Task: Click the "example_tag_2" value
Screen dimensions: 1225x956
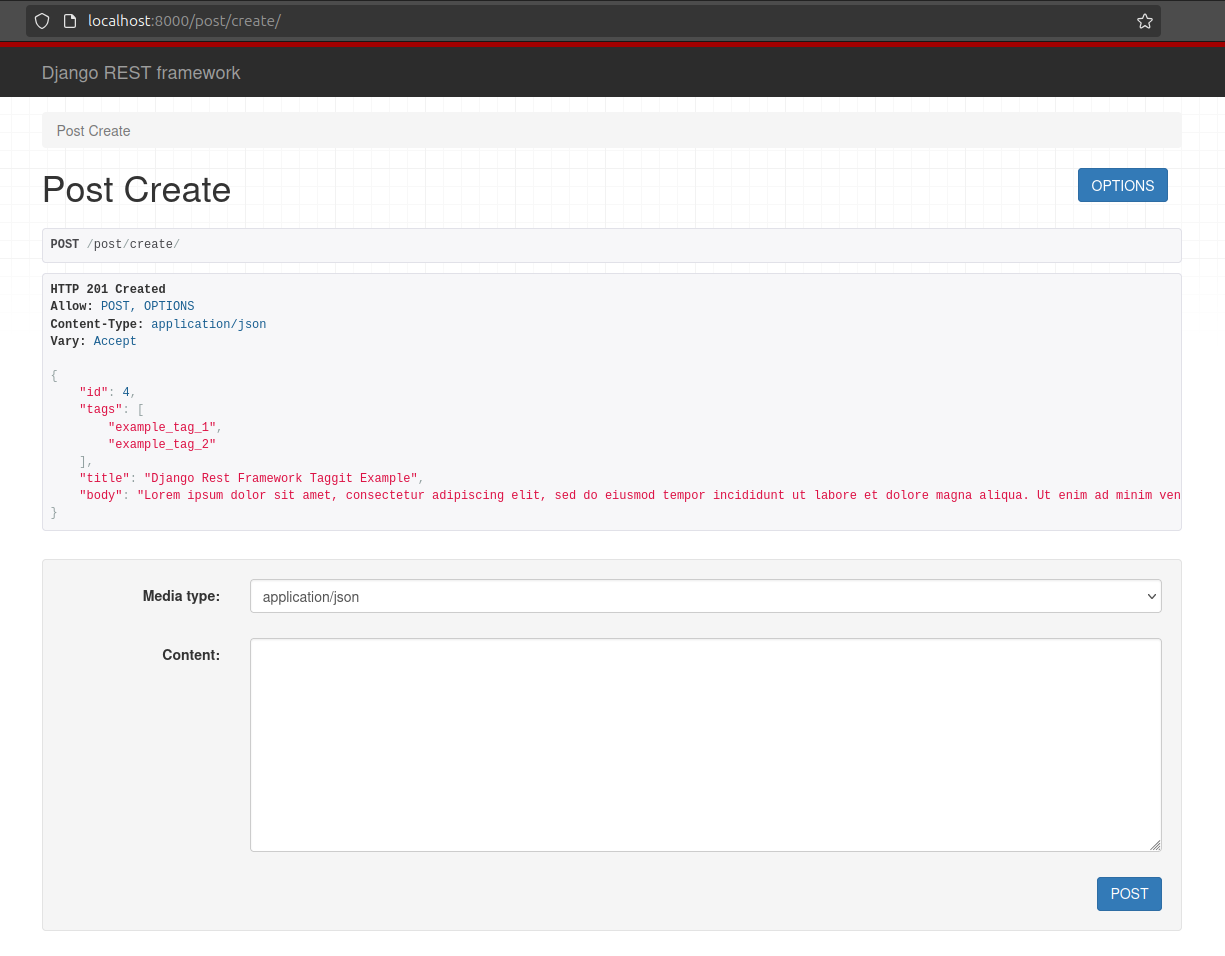Action: [162, 444]
